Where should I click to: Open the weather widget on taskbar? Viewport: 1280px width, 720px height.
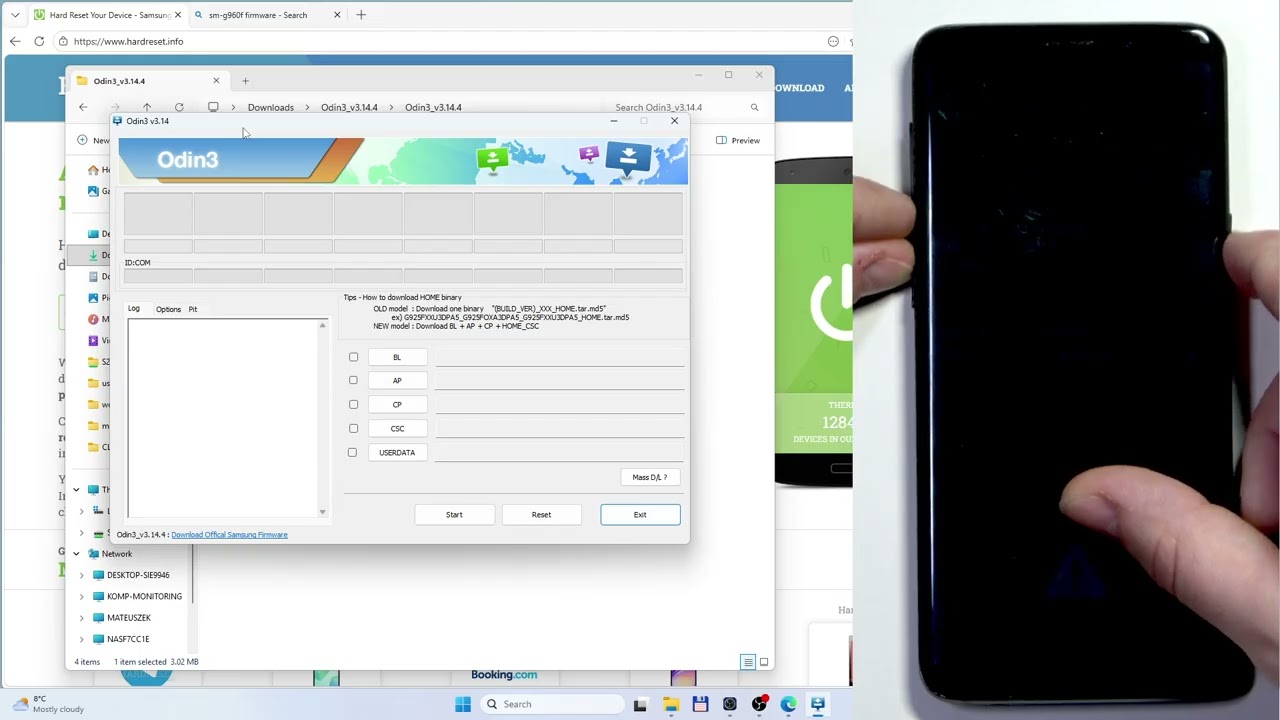tap(50, 704)
